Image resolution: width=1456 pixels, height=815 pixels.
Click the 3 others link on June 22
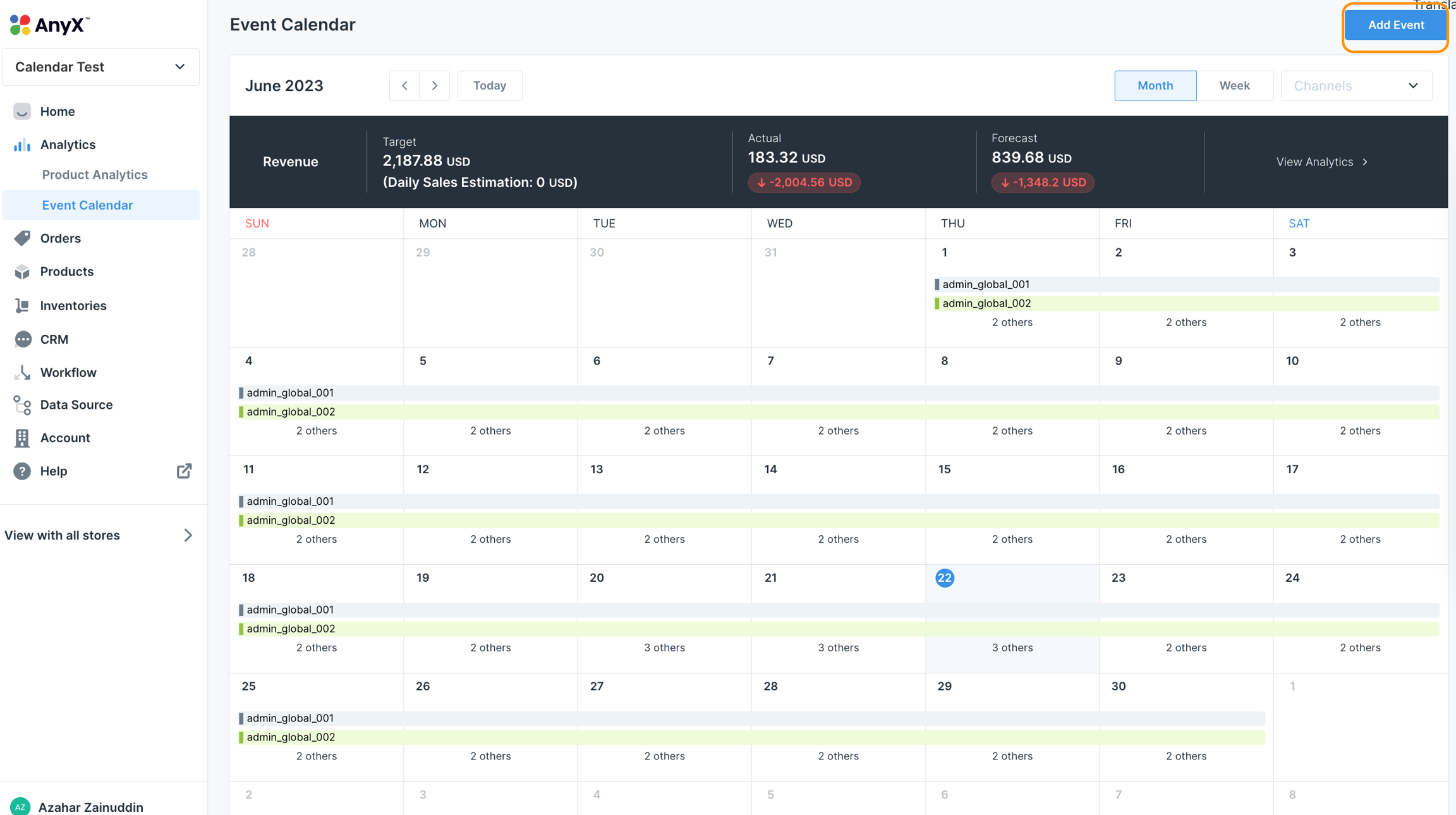tap(1012, 648)
